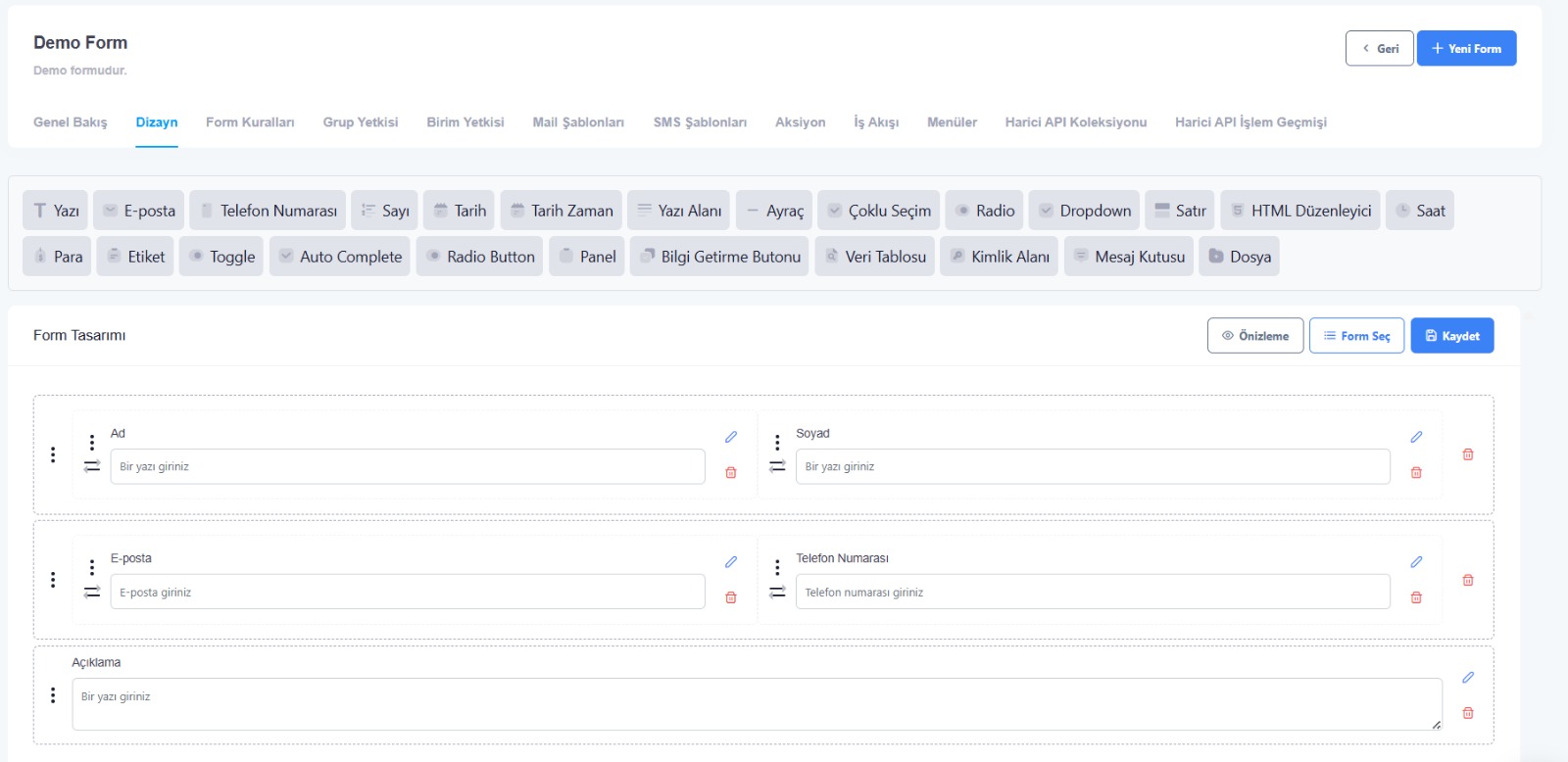Switch to the Form Kuralları tab
This screenshot has height=762, width=1568.
pyautogui.click(x=250, y=122)
